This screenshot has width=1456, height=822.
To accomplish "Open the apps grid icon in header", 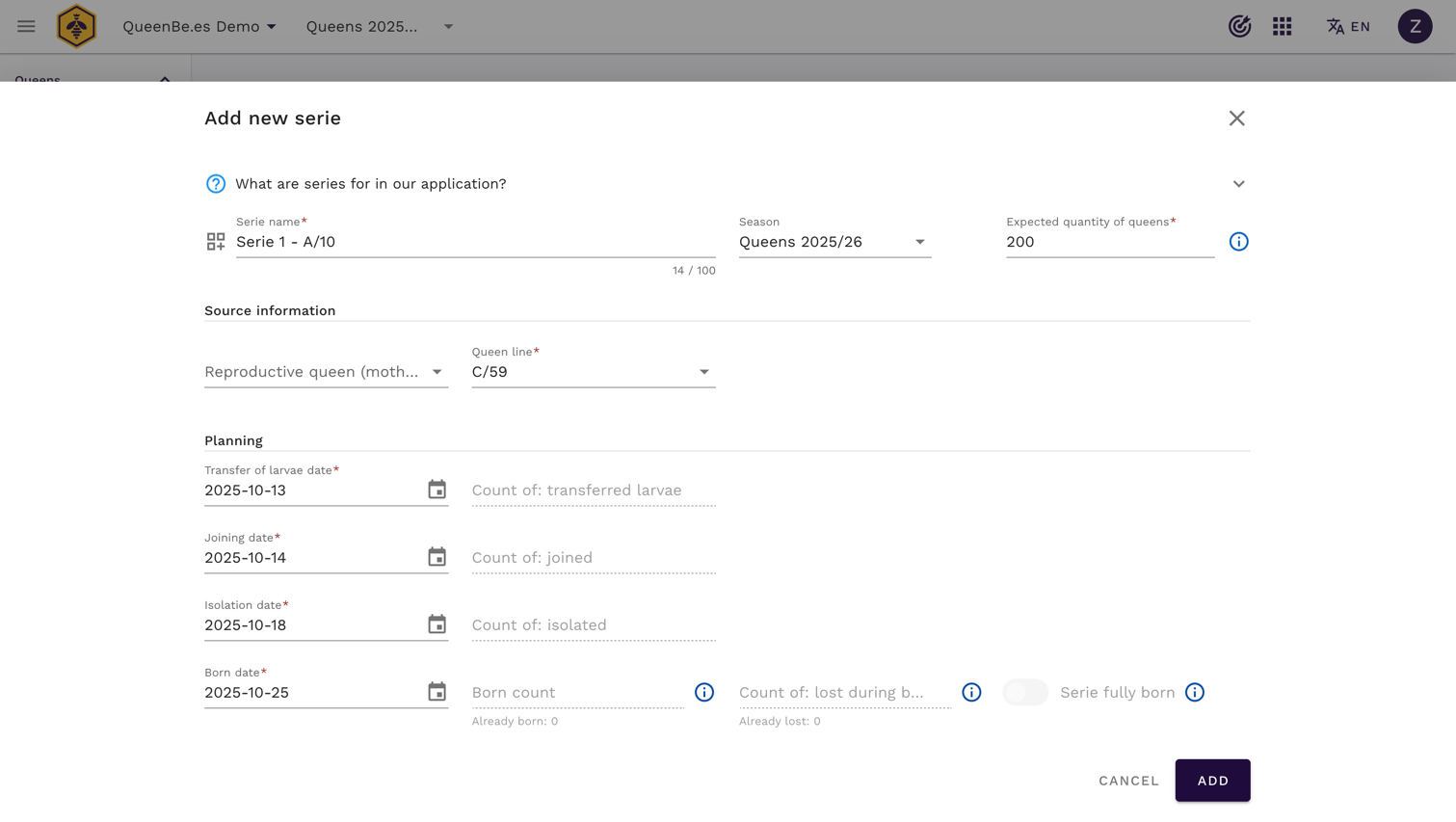I will point(1282,26).
